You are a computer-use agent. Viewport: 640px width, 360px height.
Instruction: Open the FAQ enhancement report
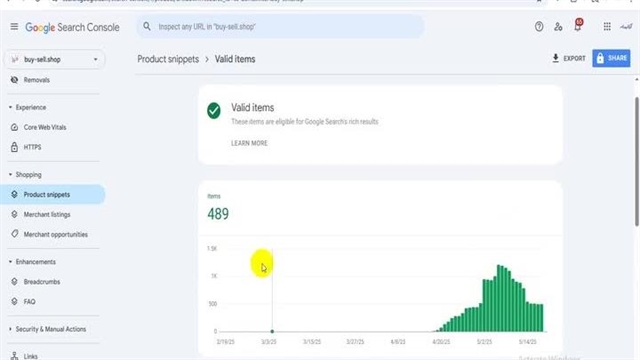coord(29,302)
